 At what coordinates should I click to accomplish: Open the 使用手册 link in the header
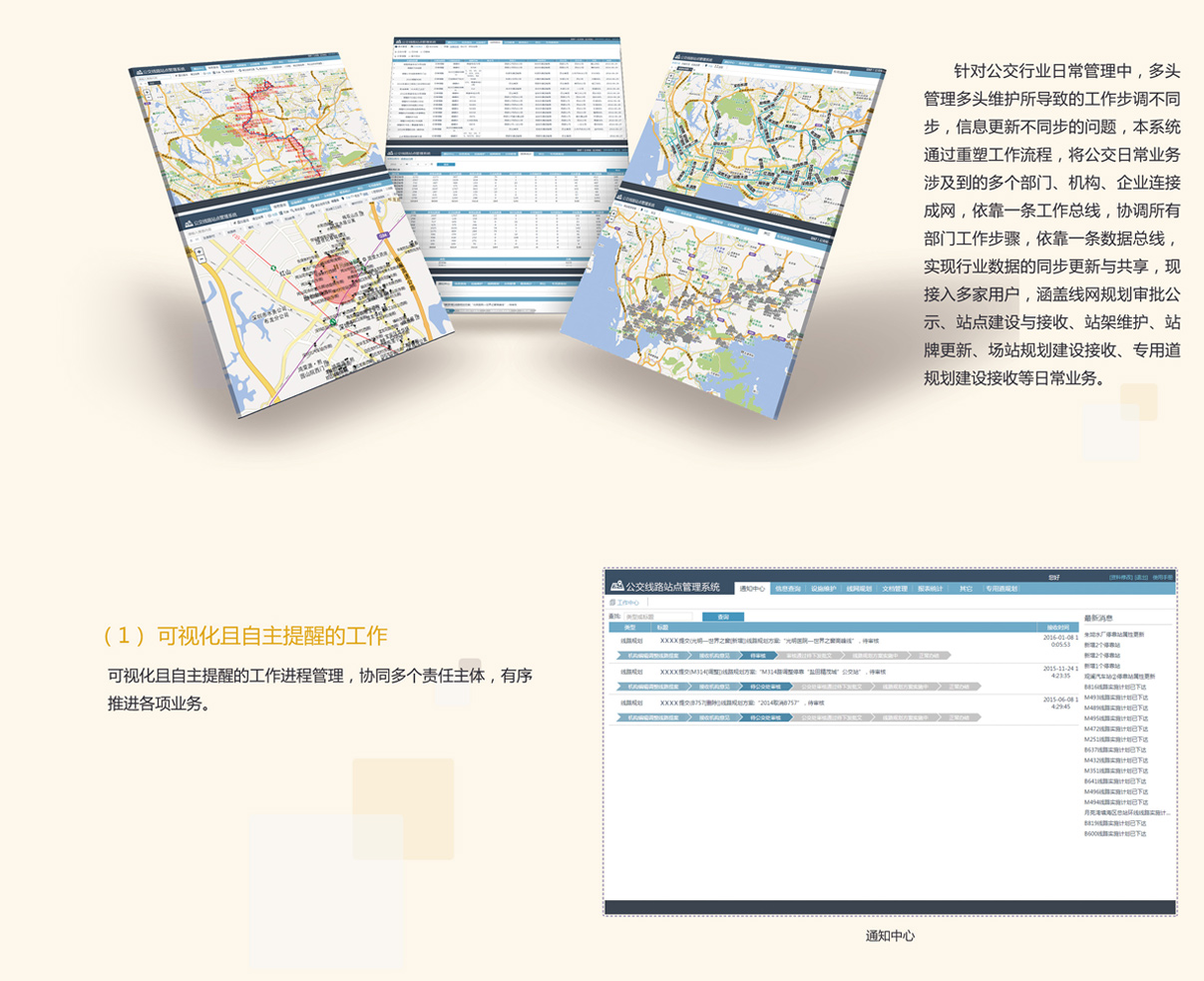(1163, 577)
